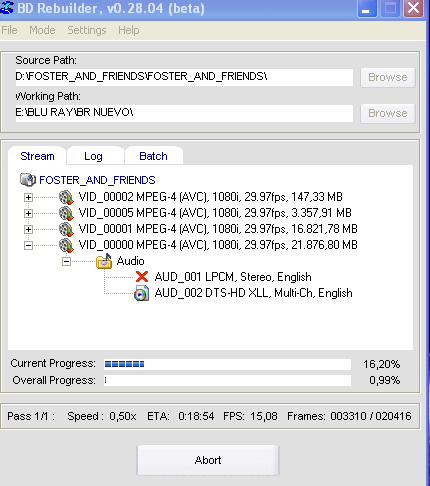
Task: Toggle the red X on AUD_001 LPCM
Action: 142,277
